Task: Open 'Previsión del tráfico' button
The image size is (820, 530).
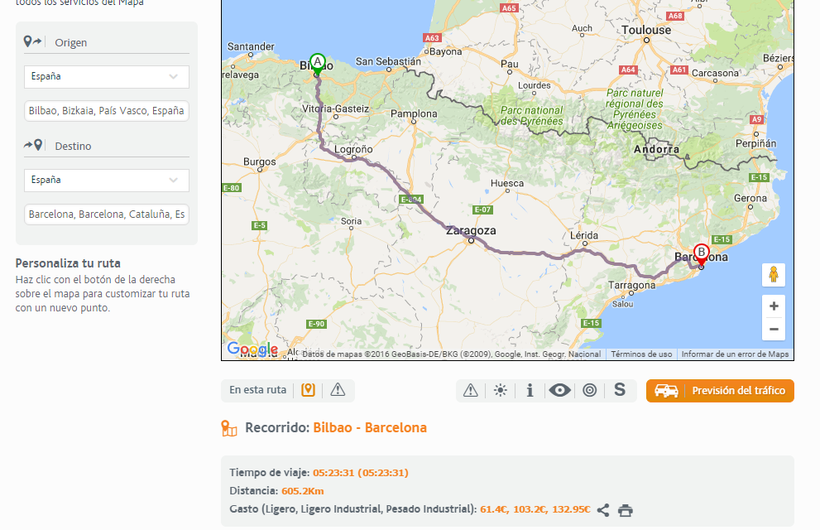Action: coord(720,391)
